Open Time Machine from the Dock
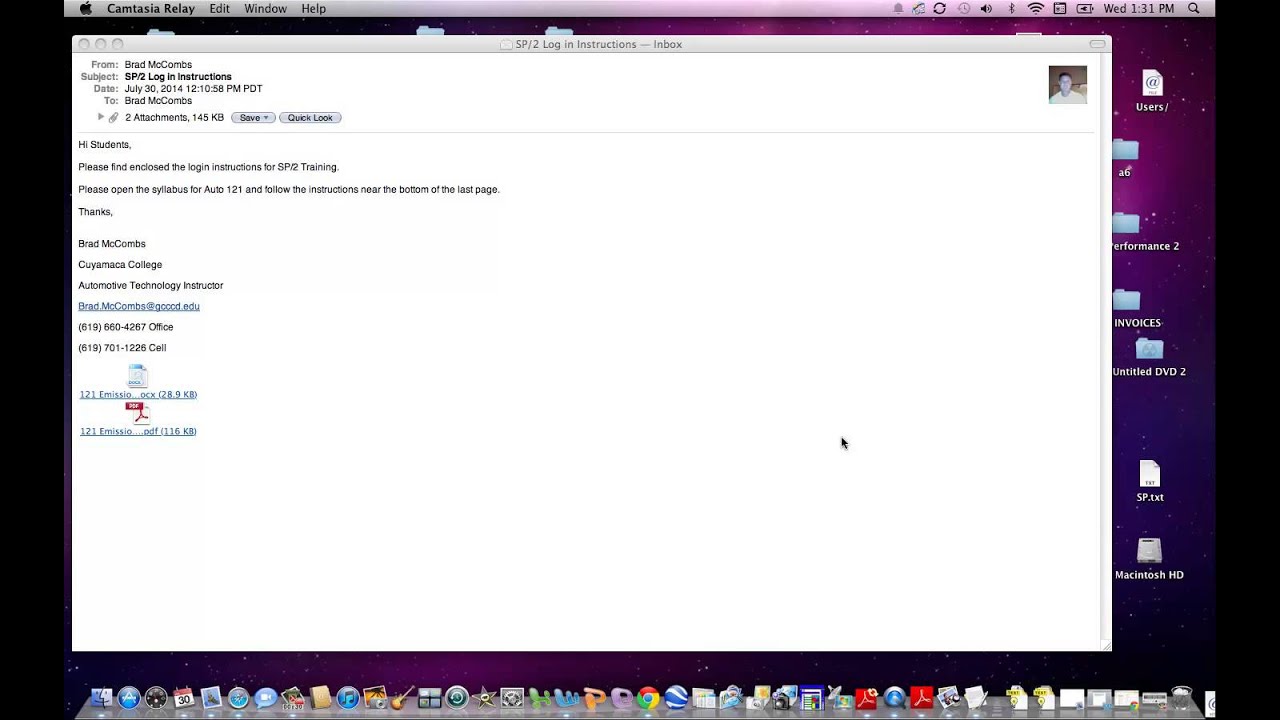1280x720 pixels. [x=456, y=698]
